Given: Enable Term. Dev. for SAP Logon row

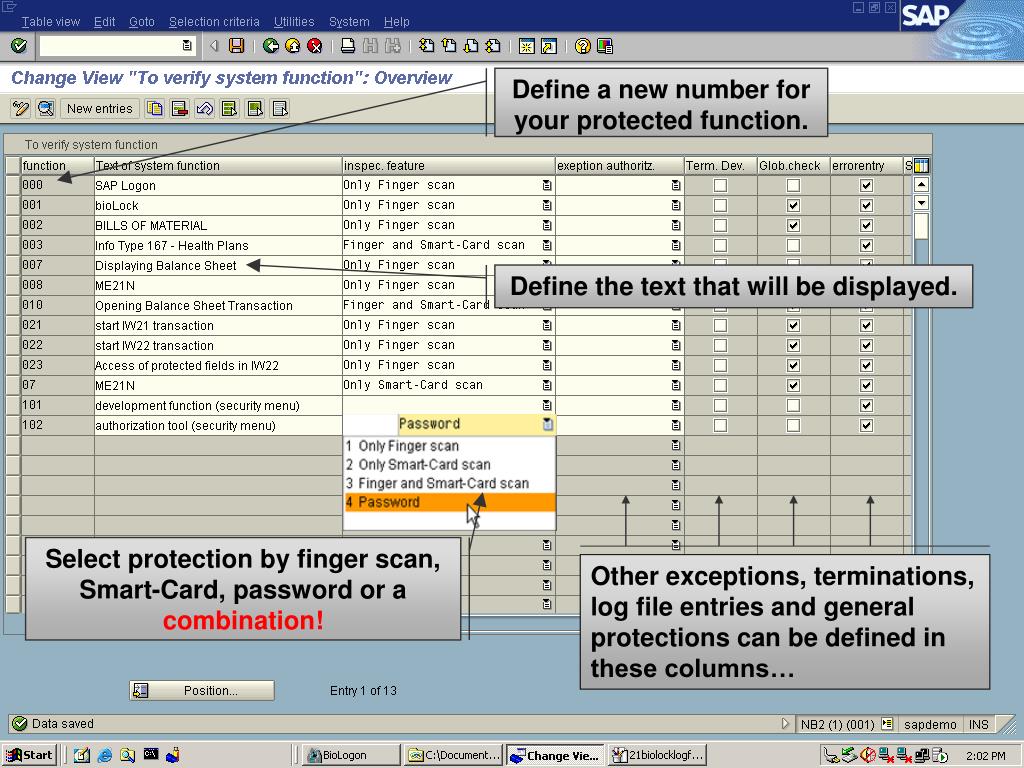Looking at the screenshot, I should tap(720, 185).
